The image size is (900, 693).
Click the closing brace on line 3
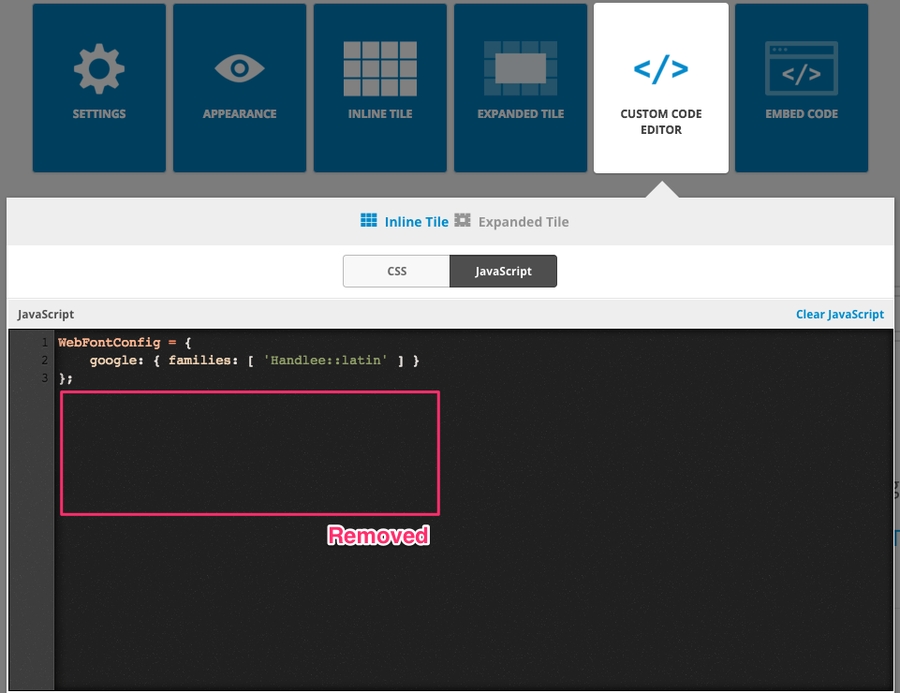[63, 378]
